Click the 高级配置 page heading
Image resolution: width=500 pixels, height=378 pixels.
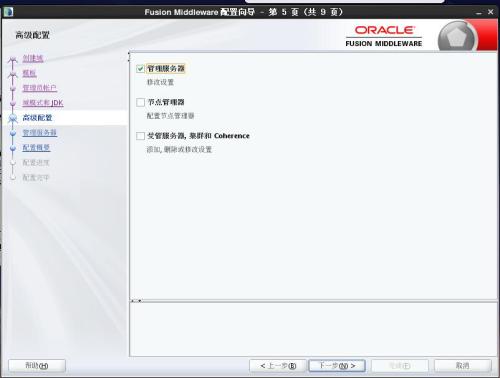33,35
